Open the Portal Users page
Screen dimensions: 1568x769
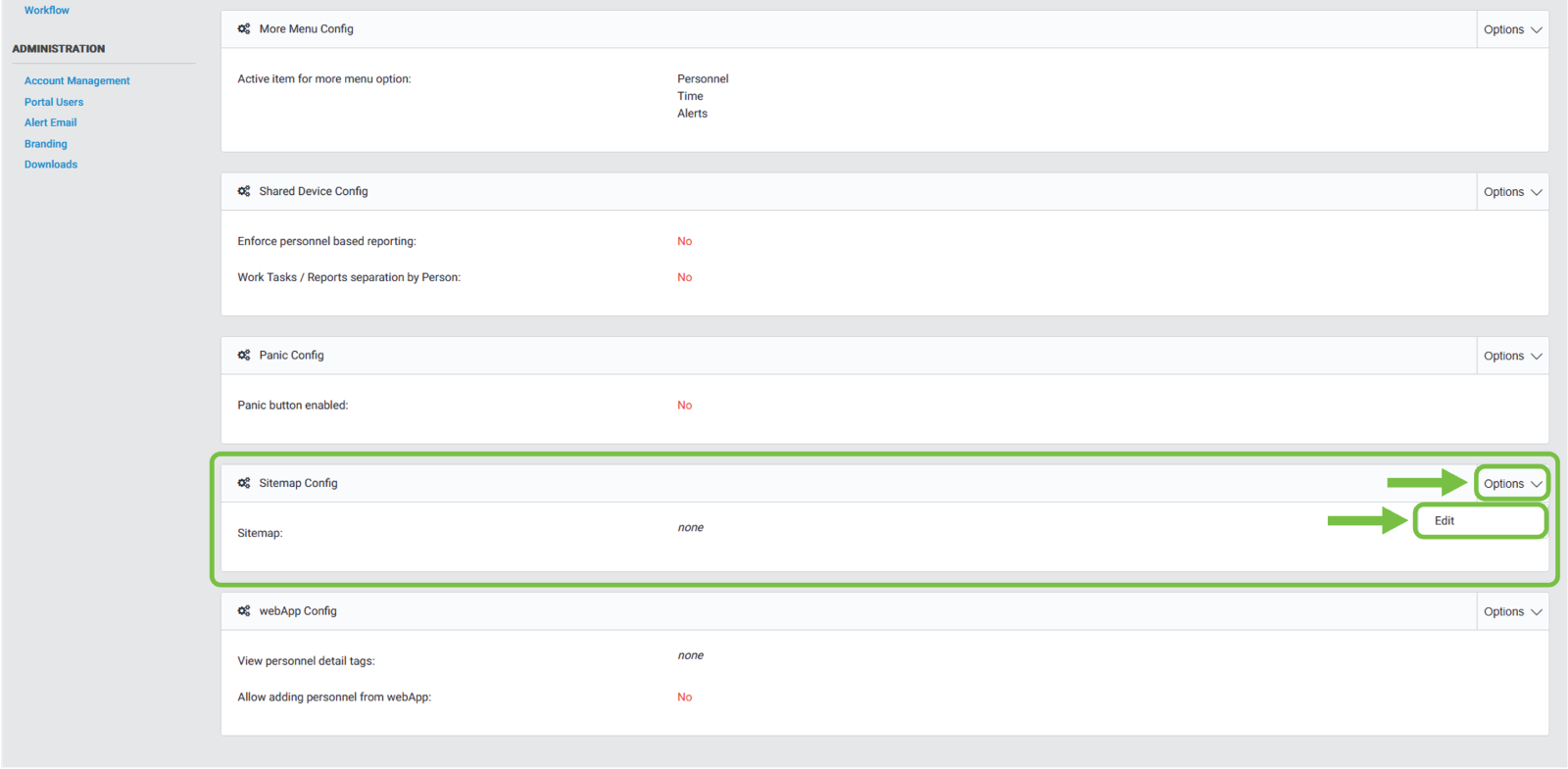(x=54, y=102)
